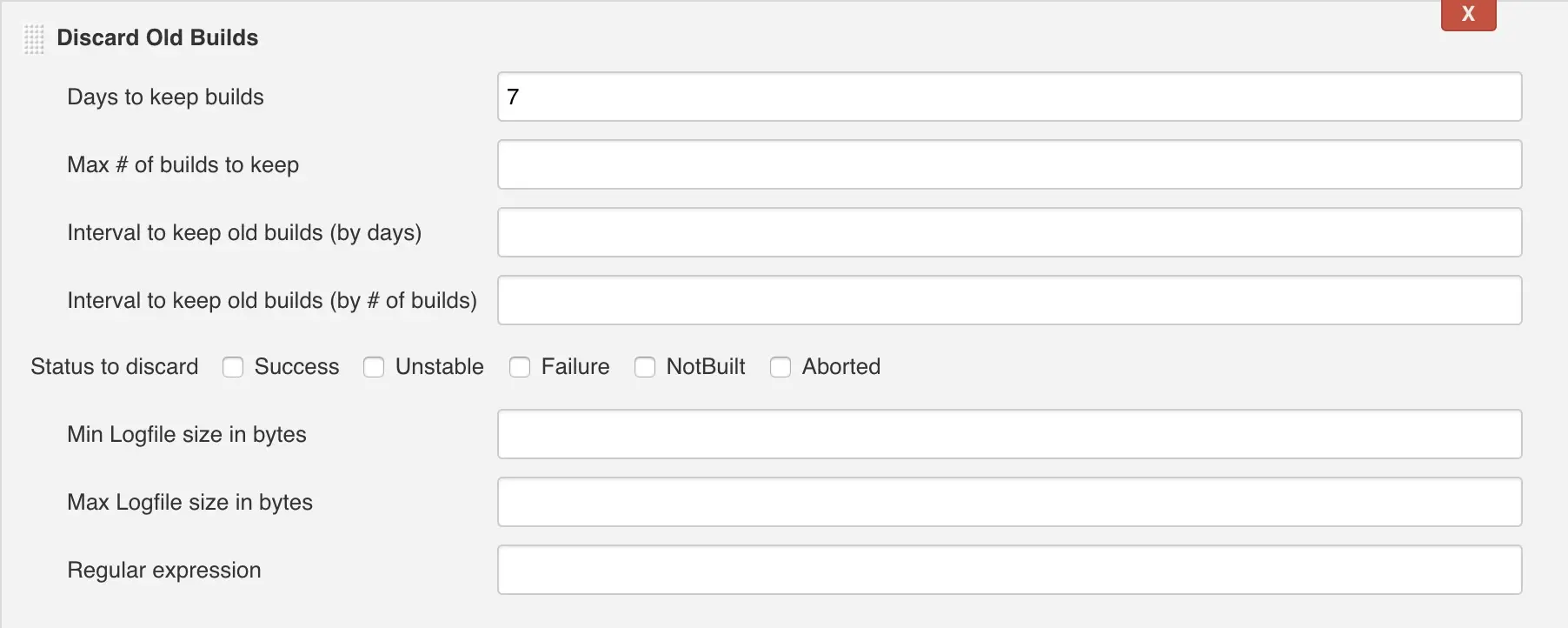This screenshot has width=1568, height=628.
Task: Click the Max Logfile size in bytes label text
Action: [x=189, y=502]
